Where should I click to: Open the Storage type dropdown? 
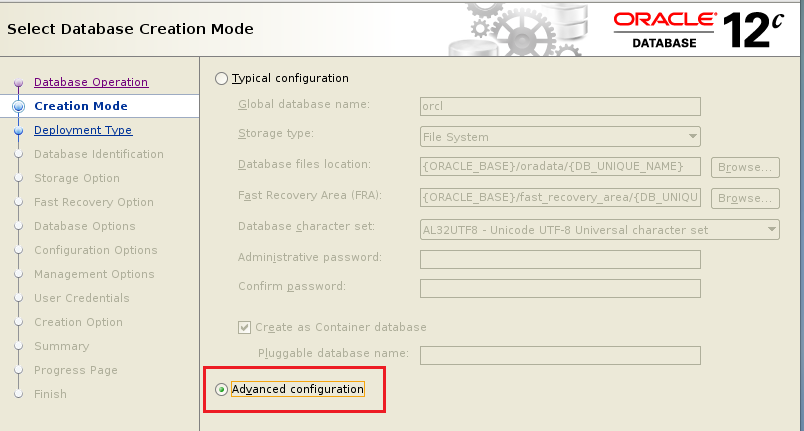coord(560,137)
